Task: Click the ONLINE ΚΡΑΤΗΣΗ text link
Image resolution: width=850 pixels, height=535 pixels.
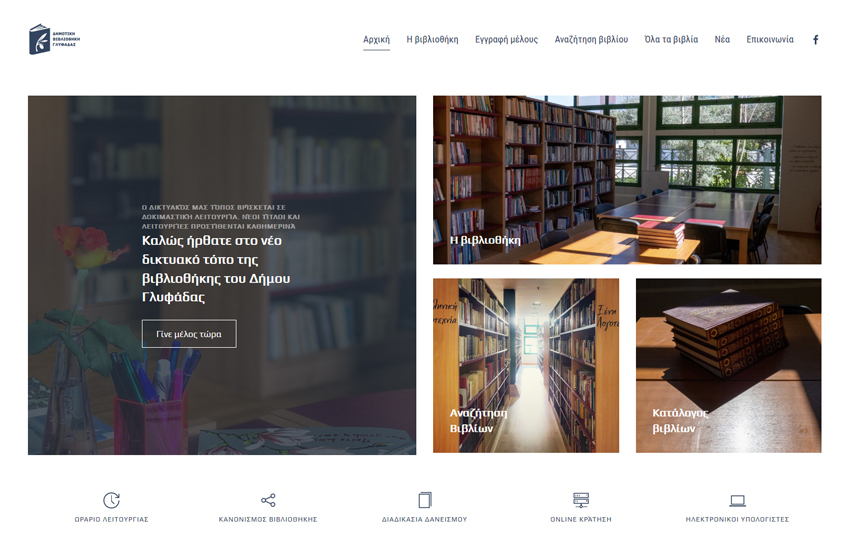Action: coord(581,519)
